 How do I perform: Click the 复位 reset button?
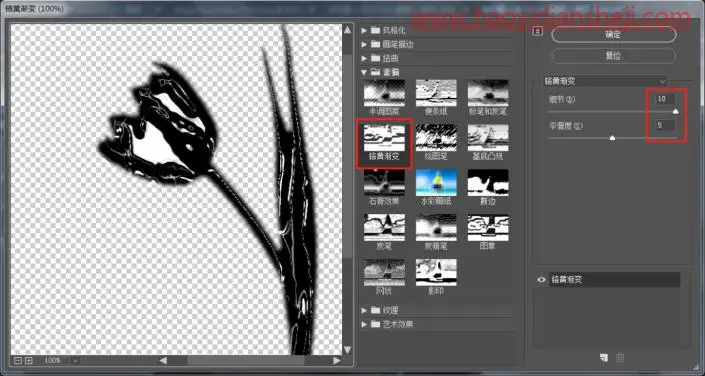click(613, 56)
